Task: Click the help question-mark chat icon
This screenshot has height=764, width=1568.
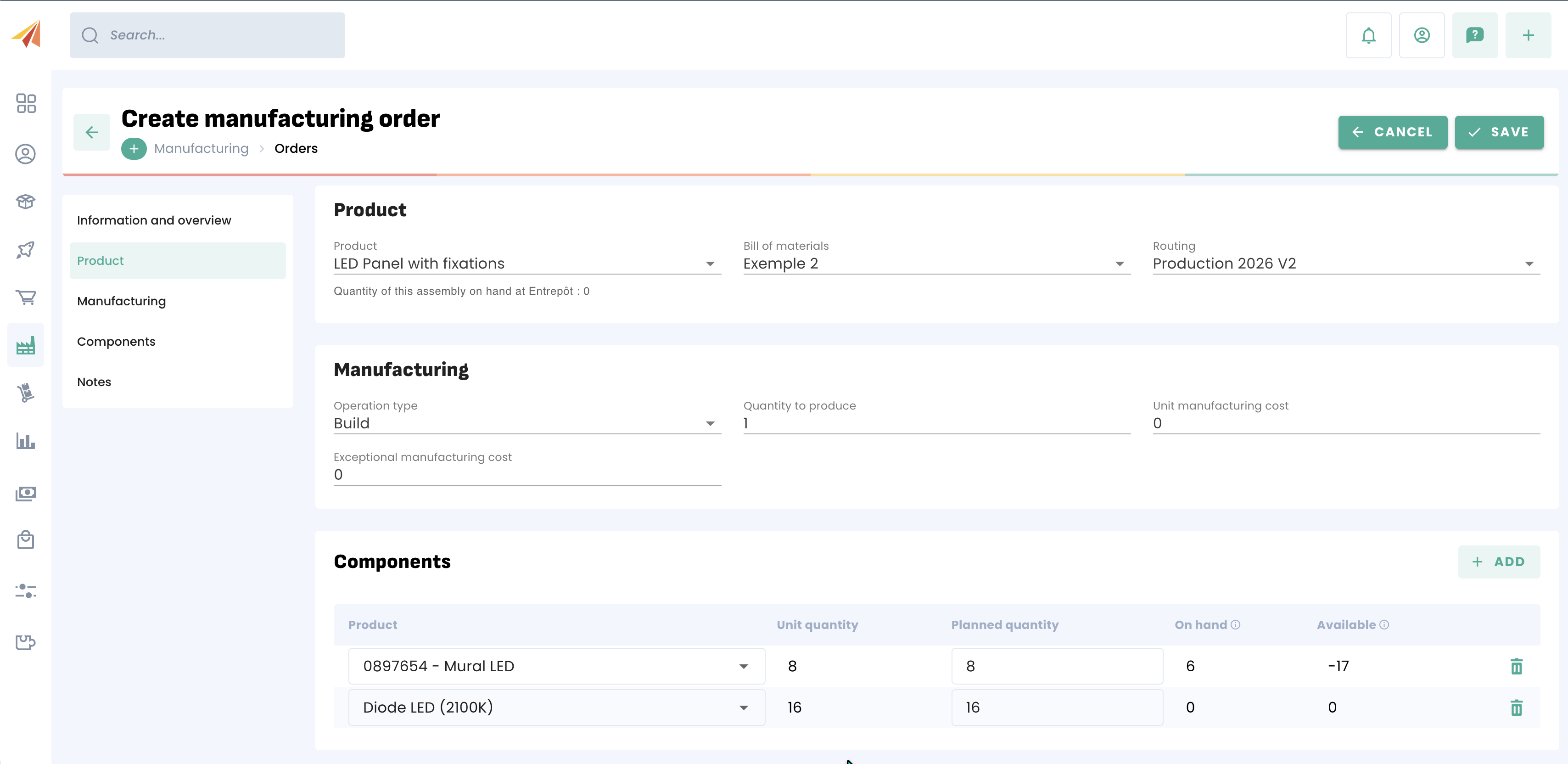Action: [x=1474, y=35]
